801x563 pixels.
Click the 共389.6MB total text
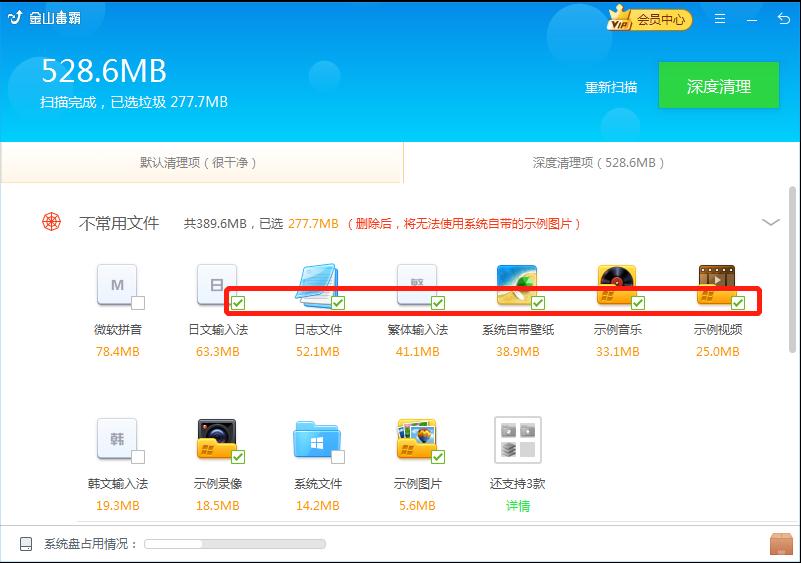(x=215, y=224)
